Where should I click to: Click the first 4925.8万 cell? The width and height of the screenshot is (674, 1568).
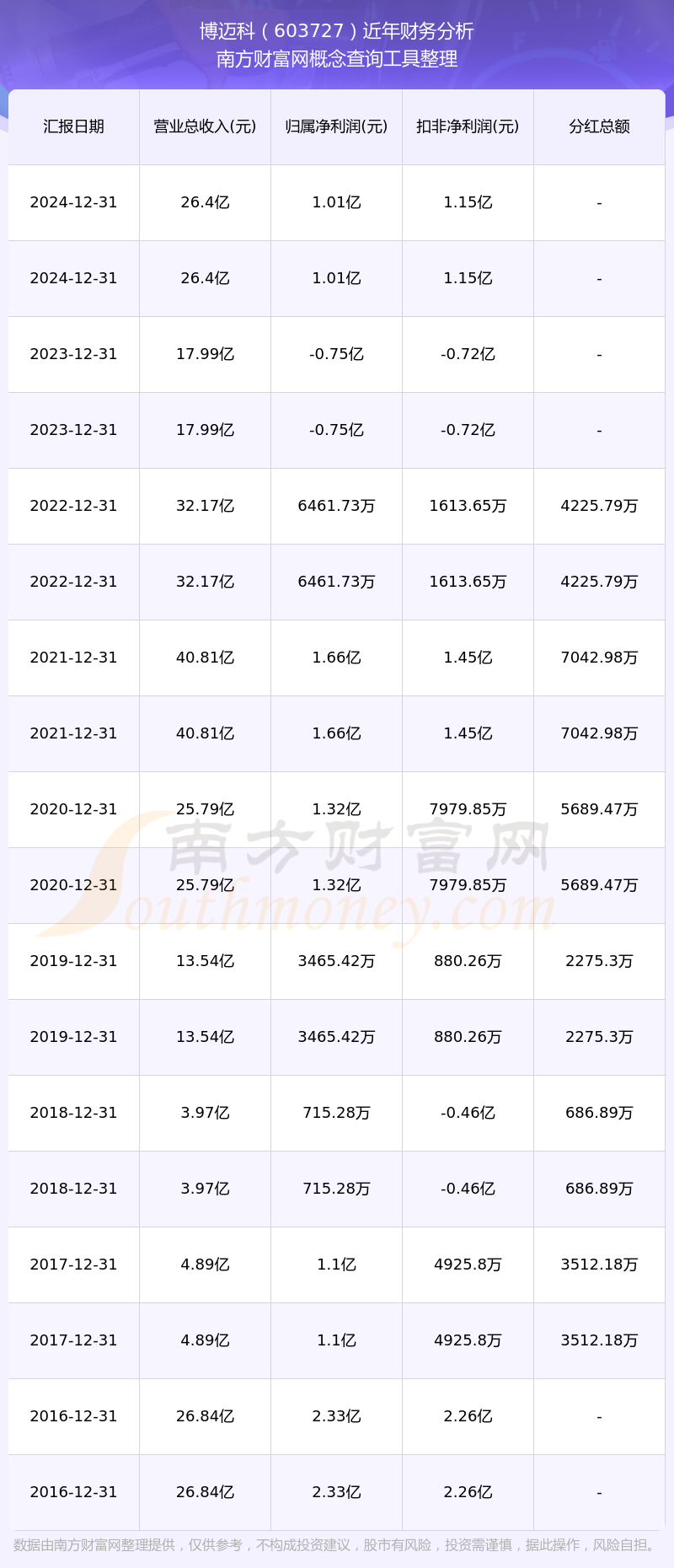(x=468, y=1265)
